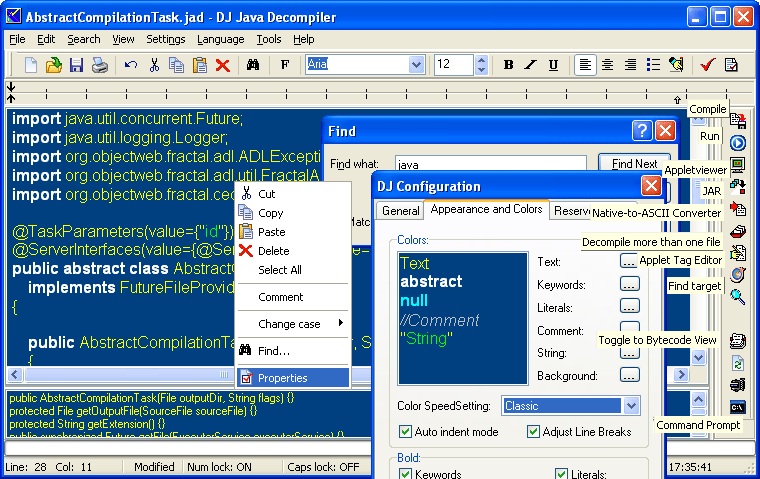Viewport: 760px width, 479px height.
Task: Click the magnifying glass sidebar icon
Action: 738,296
